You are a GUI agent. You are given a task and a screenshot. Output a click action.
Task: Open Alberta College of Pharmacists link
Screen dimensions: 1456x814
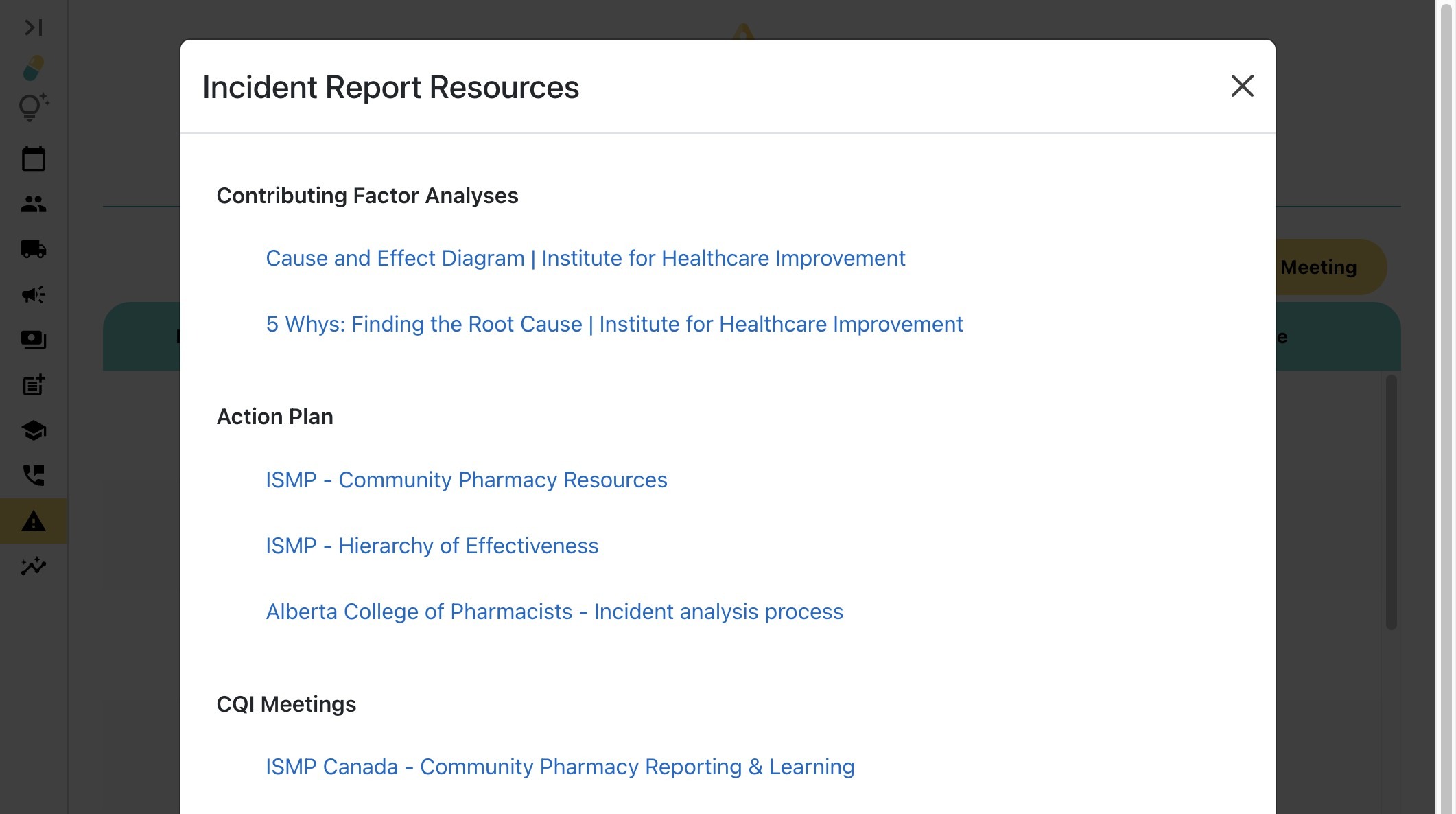tap(554, 612)
